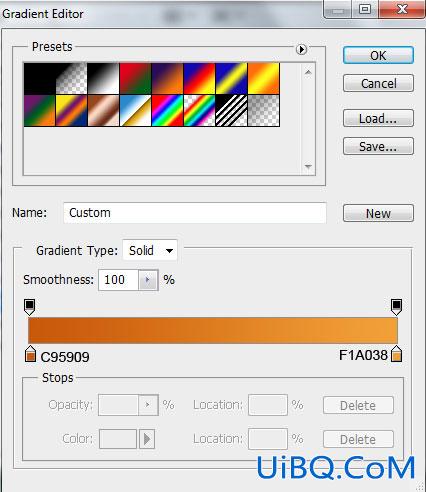Open the presets flyout menu arrow
The width and height of the screenshot is (426, 492).
point(301,49)
